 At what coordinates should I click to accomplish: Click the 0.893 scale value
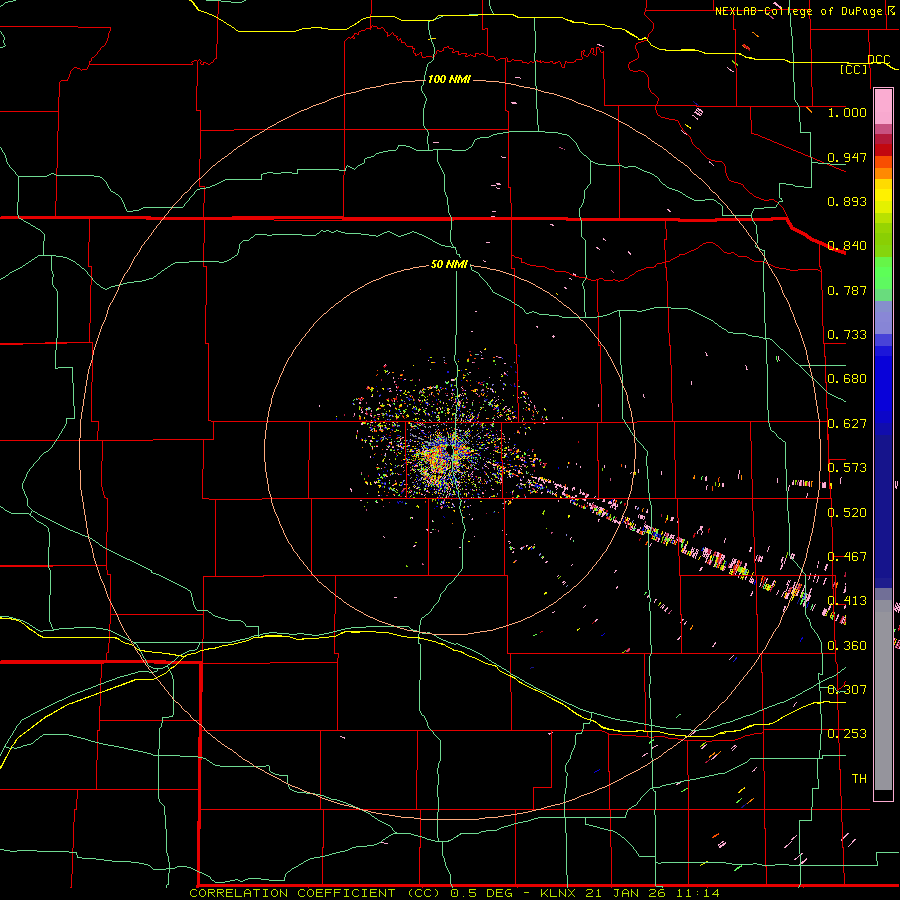coord(847,201)
